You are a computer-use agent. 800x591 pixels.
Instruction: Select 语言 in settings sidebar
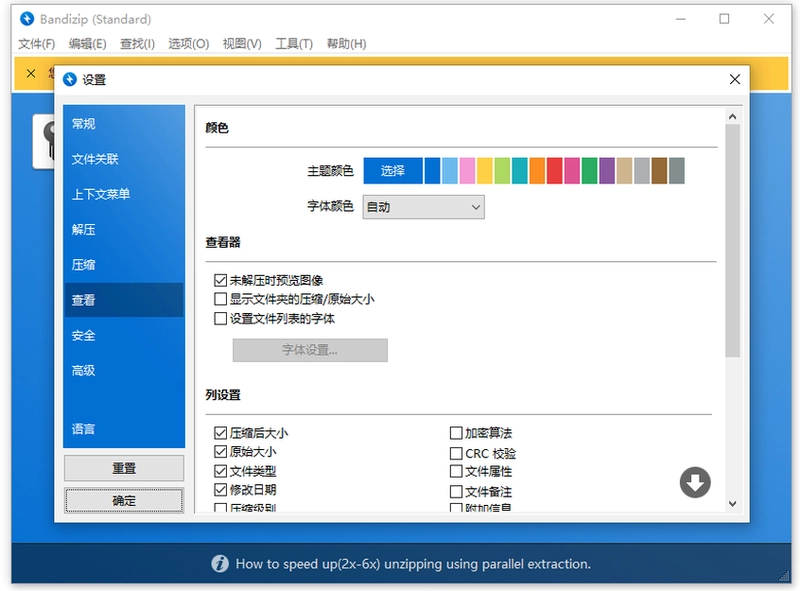123,429
